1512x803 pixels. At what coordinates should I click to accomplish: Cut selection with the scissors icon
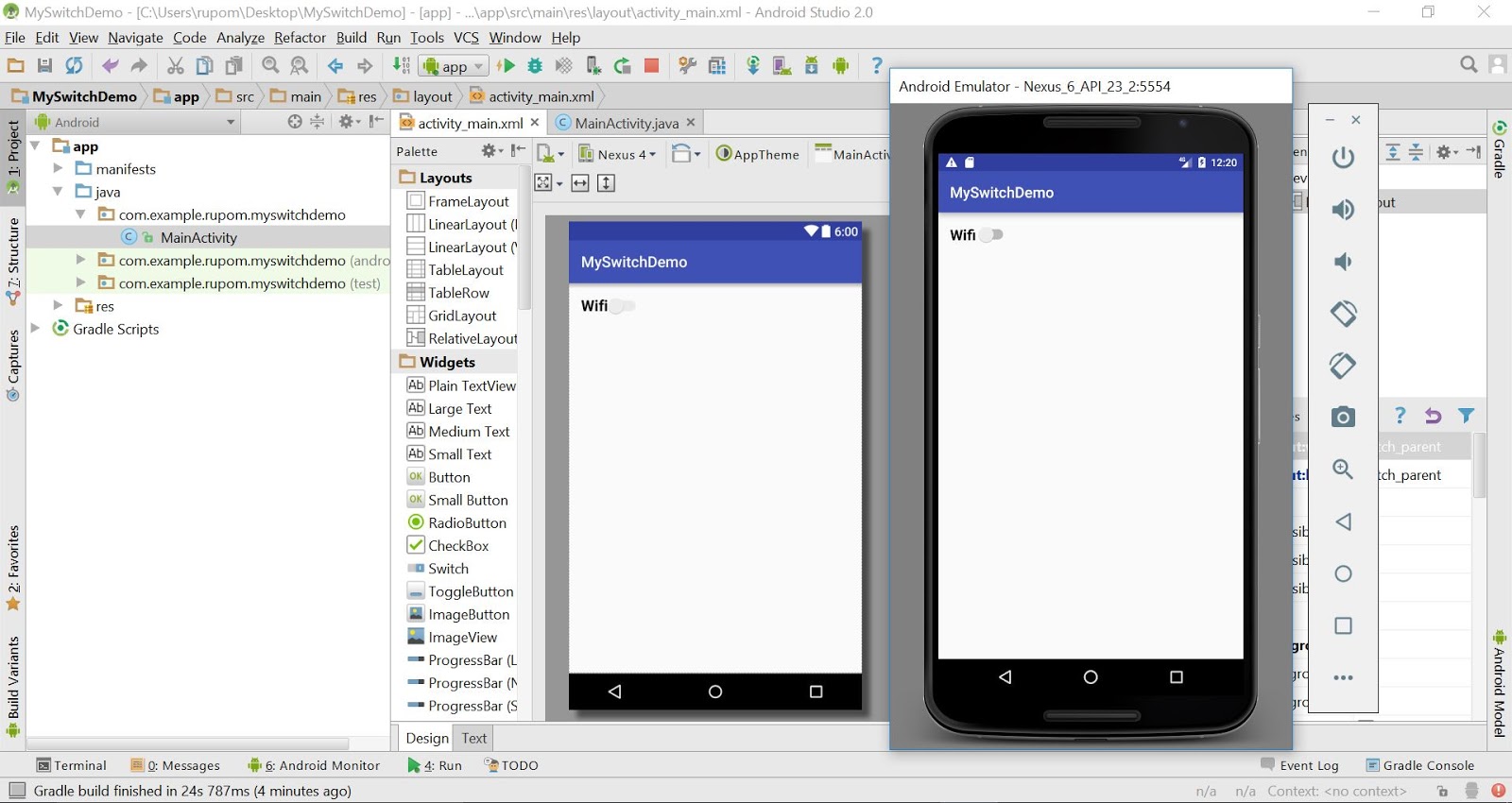[x=175, y=65]
